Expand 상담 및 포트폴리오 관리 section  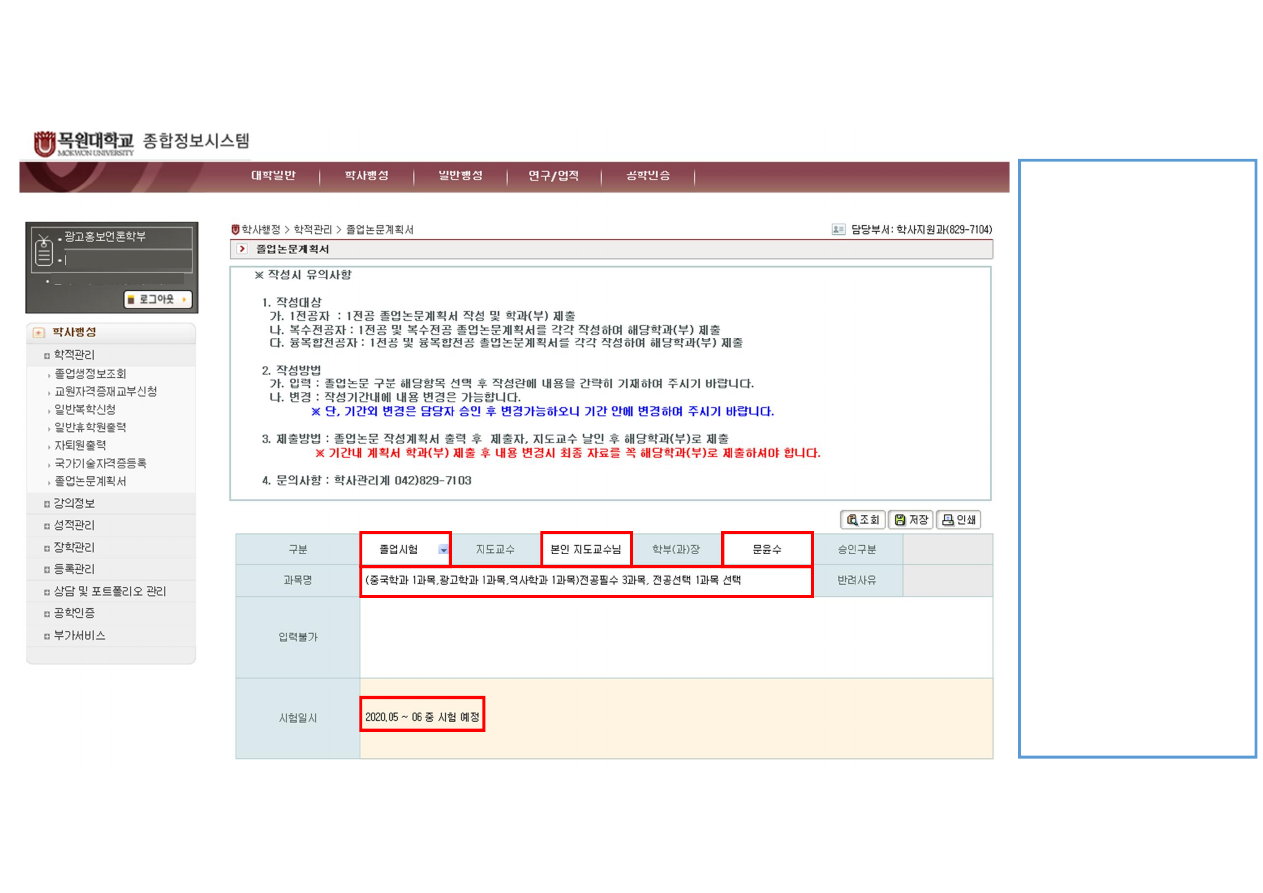(110, 591)
